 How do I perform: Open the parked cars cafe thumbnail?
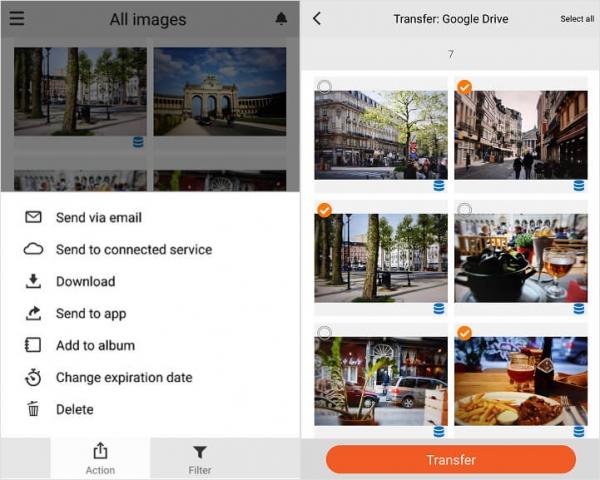381,381
